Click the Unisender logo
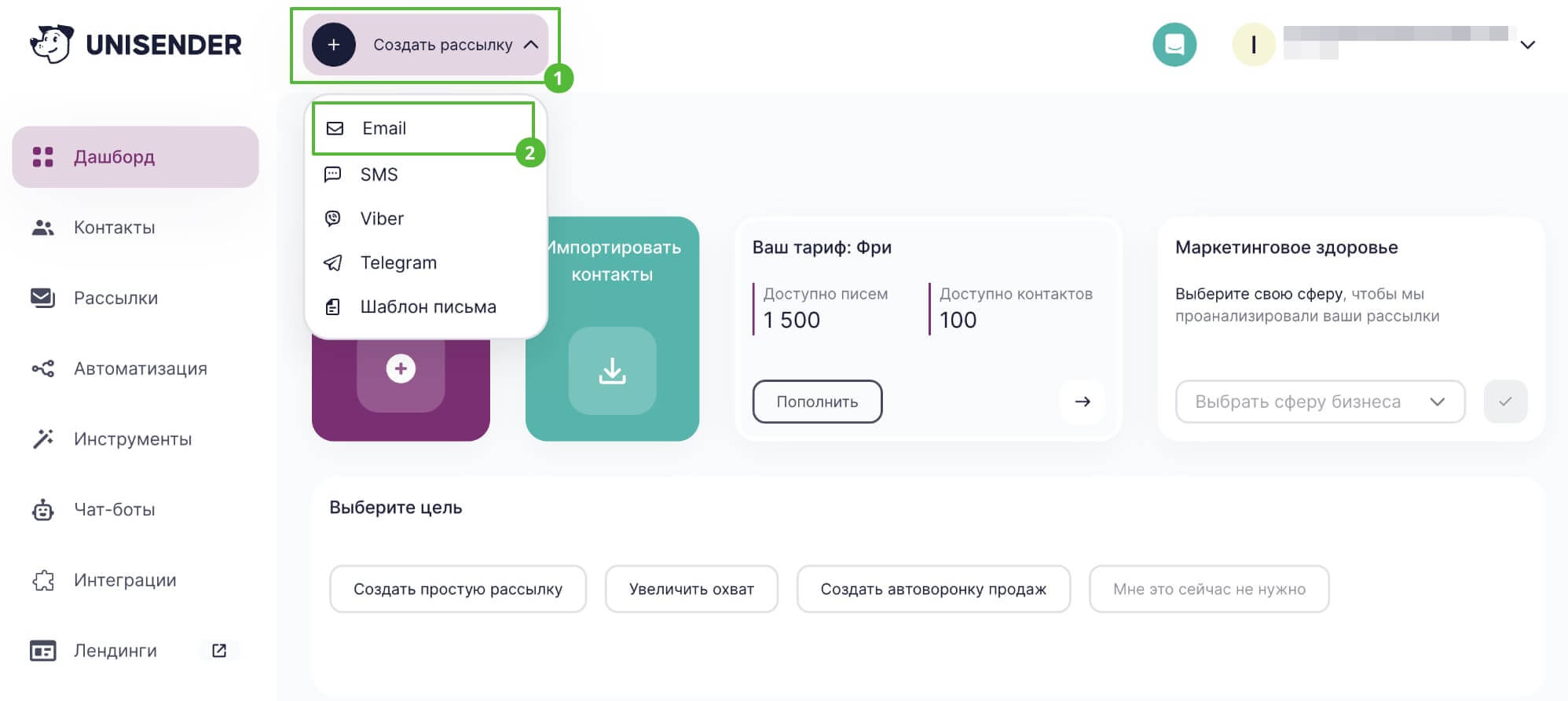This screenshot has width=1568, height=701. 136,44
